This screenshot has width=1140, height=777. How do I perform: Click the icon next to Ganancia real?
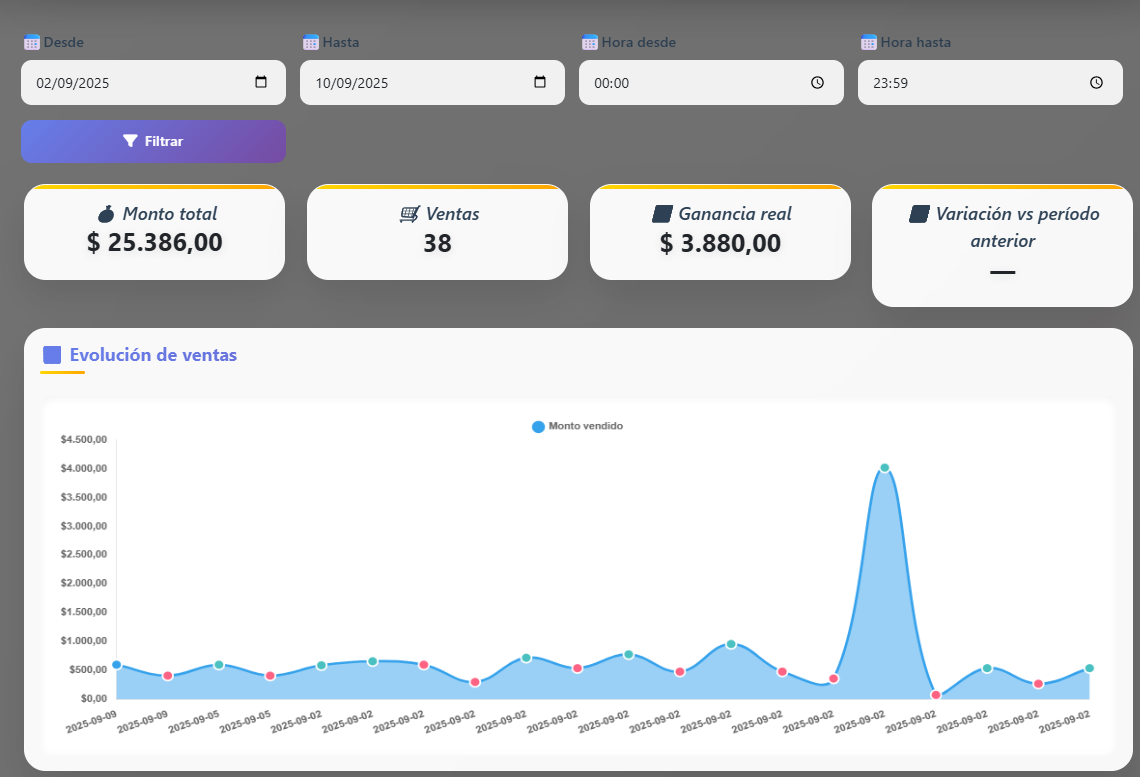coord(661,214)
